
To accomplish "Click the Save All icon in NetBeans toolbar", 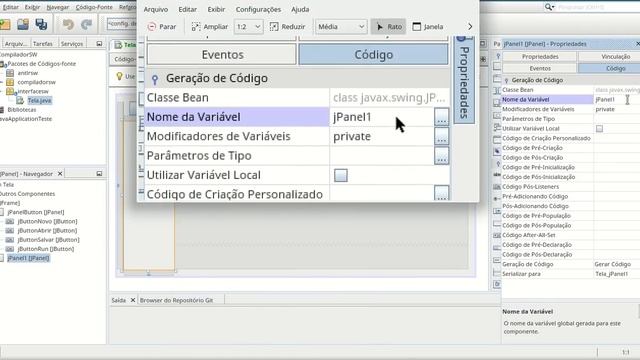I will click(x=41, y=24).
